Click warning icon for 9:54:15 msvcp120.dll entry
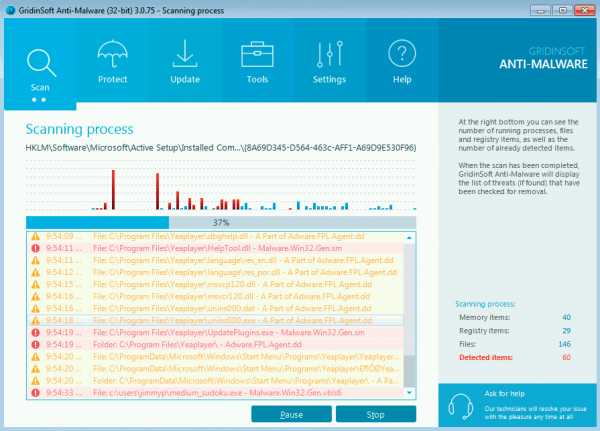Viewport: 600px width, 431px height. [x=36, y=284]
